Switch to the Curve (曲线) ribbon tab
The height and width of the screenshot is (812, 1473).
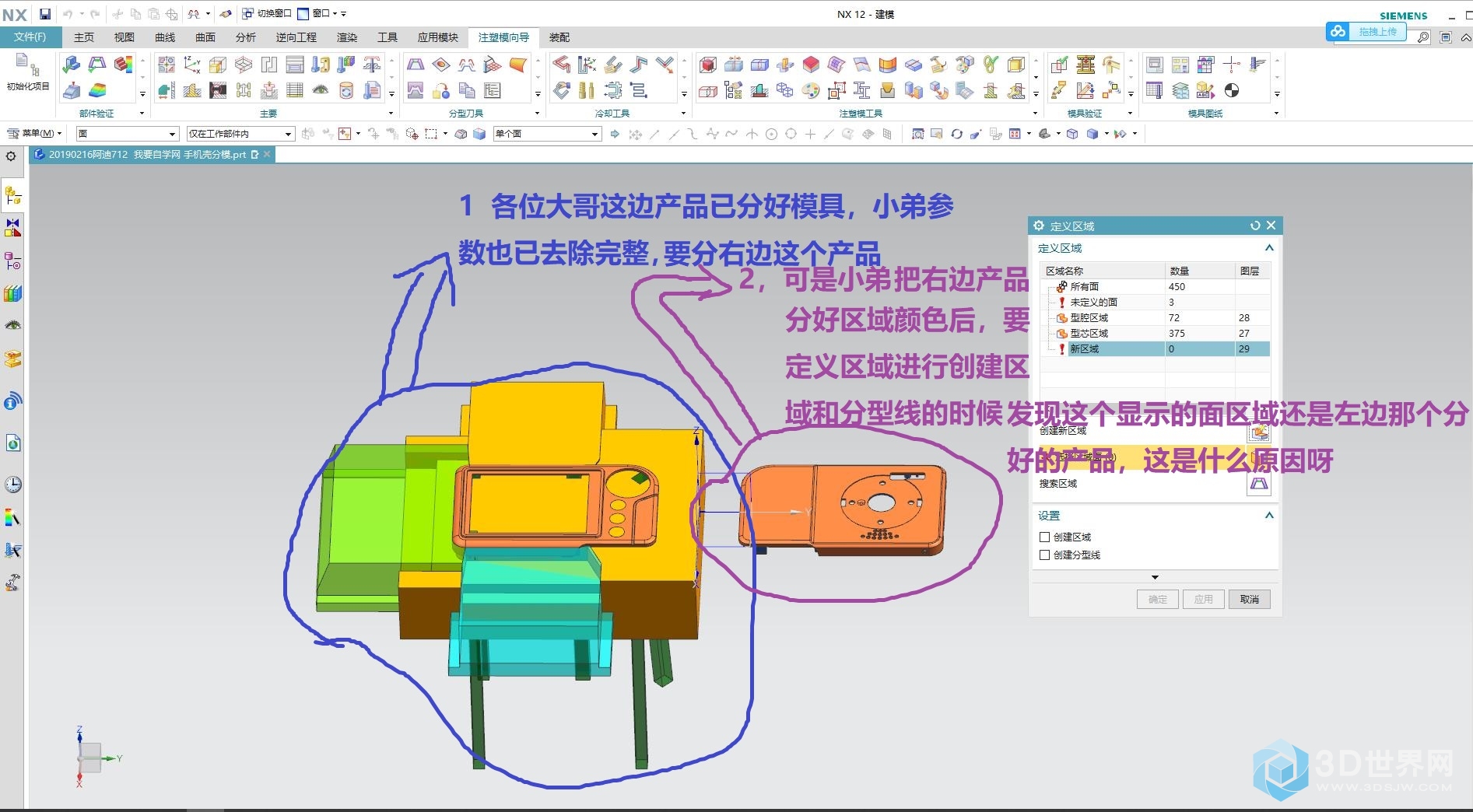(x=165, y=37)
